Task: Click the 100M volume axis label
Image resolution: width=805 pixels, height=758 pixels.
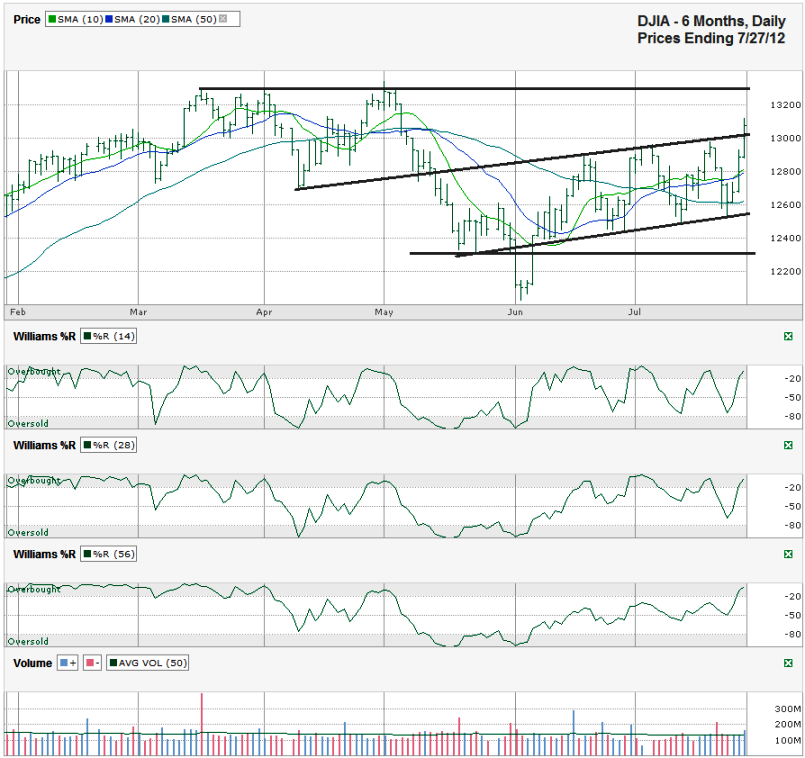Action: (788, 741)
